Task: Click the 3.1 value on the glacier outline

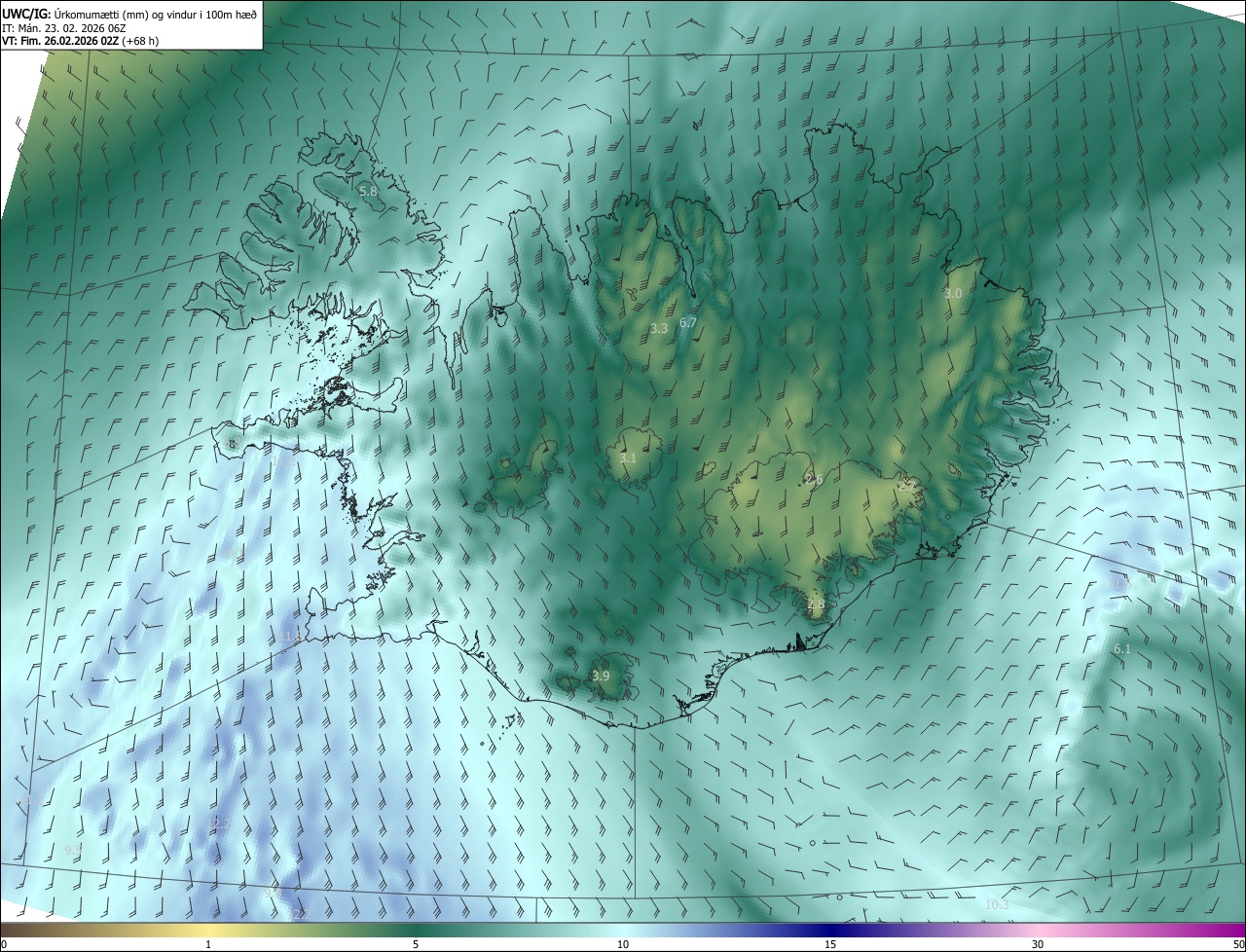Action: tap(628, 458)
